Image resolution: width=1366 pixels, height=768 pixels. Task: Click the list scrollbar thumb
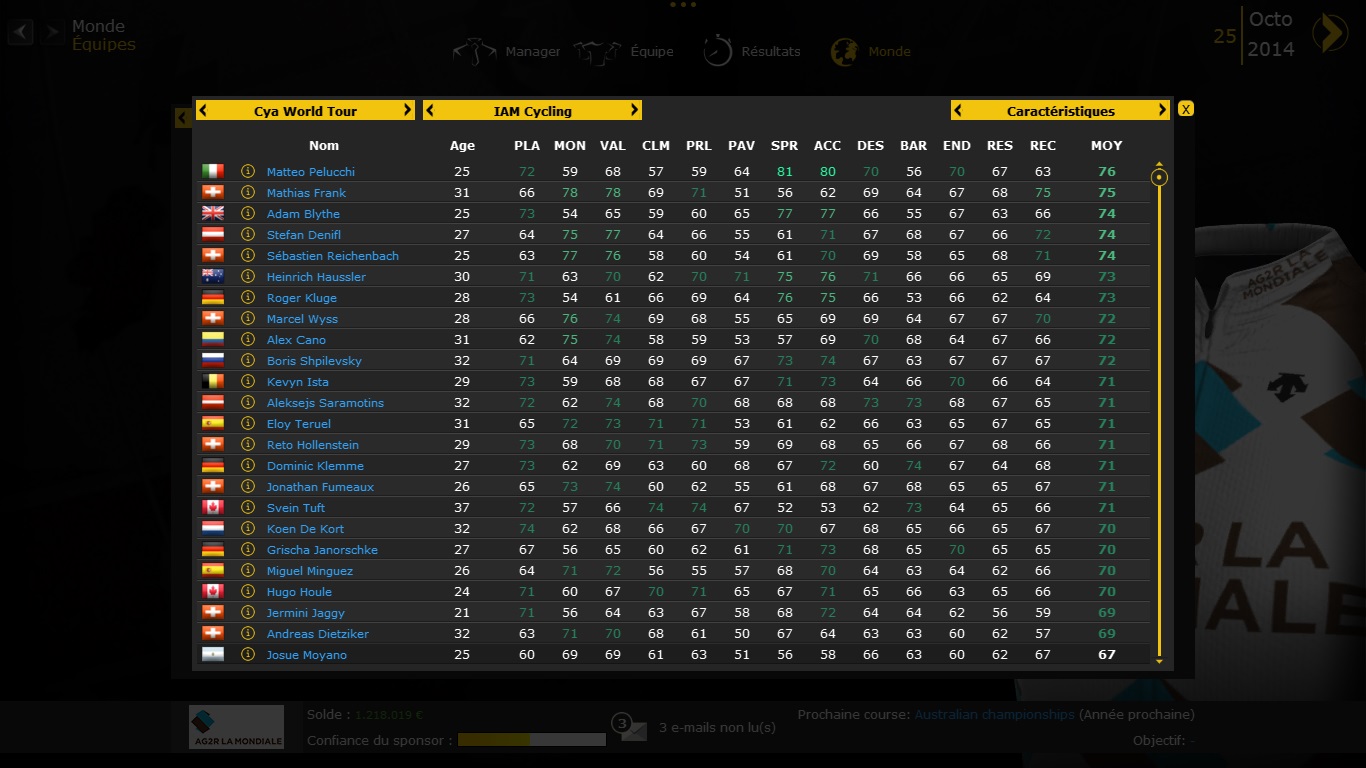click(x=1159, y=178)
